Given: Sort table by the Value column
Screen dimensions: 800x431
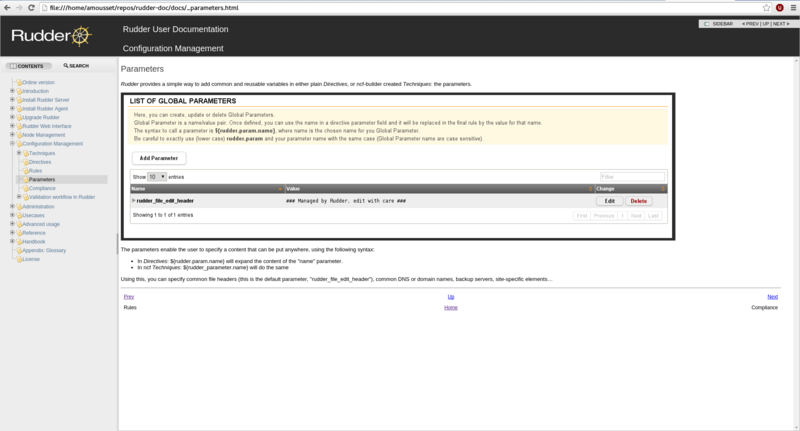Looking at the screenshot, I should (440, 189).
